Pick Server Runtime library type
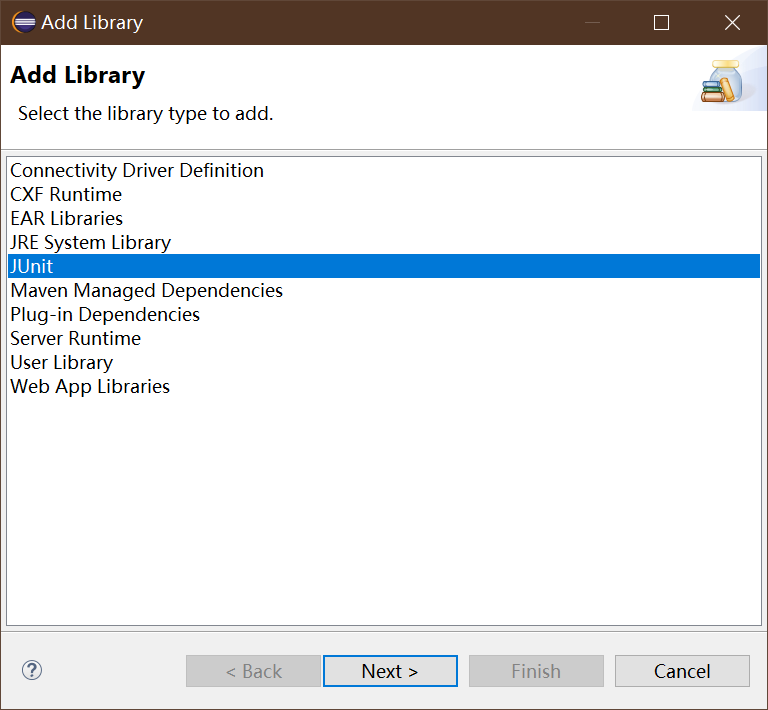Image resolution: width=768 pixels, height=710 pixels. tap(75, 338)
